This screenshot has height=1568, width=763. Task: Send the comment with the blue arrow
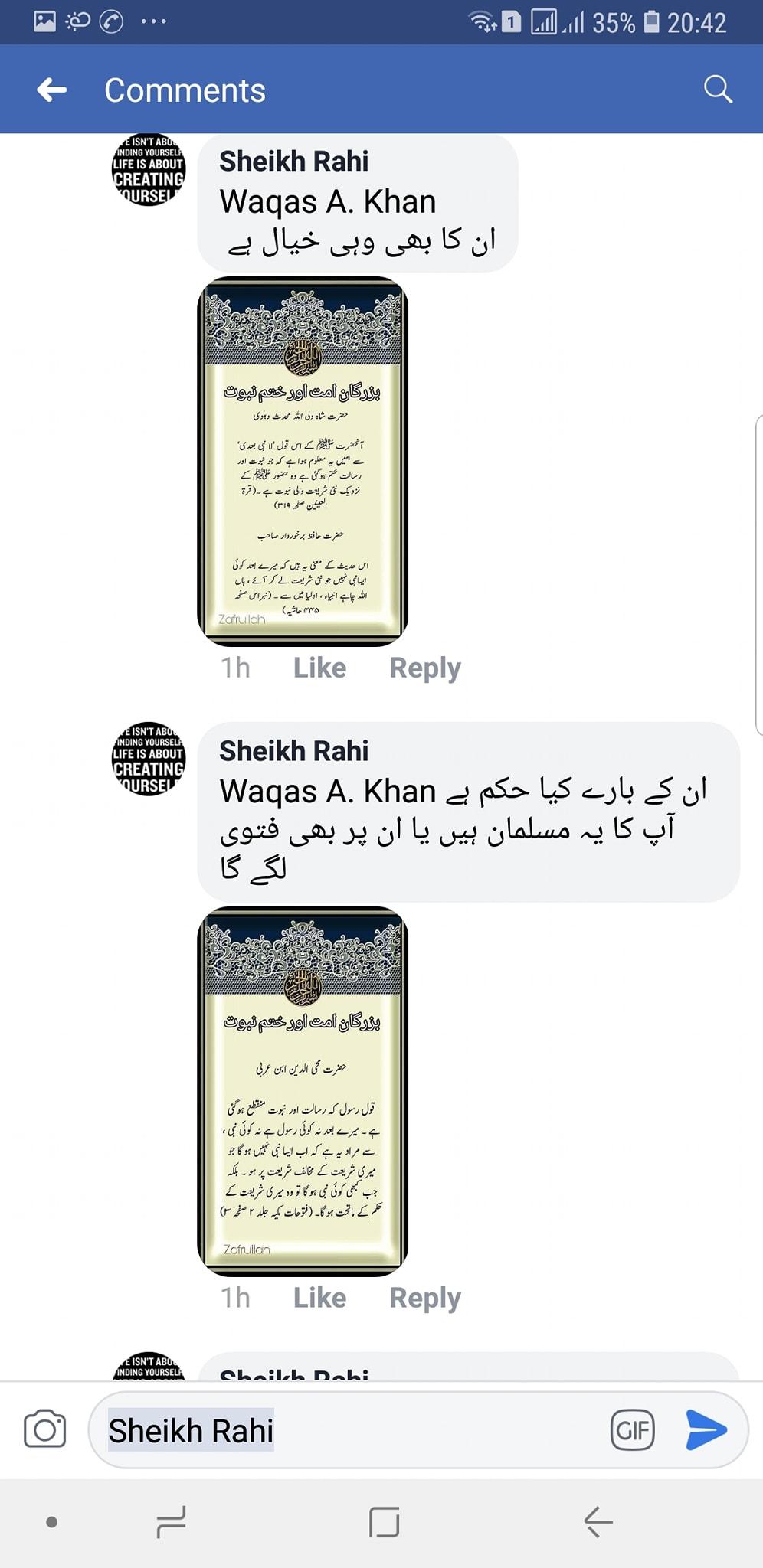click(x=706, y=1429)
